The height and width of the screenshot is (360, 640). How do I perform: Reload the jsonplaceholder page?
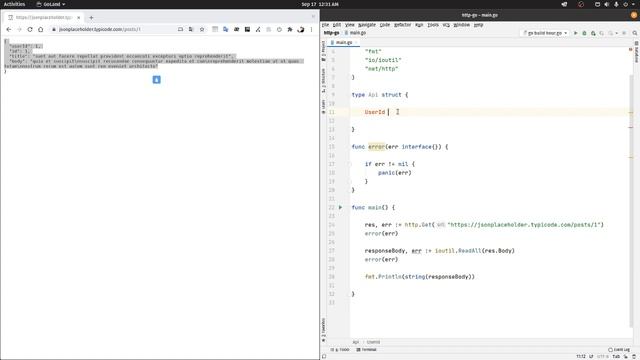pyautogui.click(x=30, y=29)
